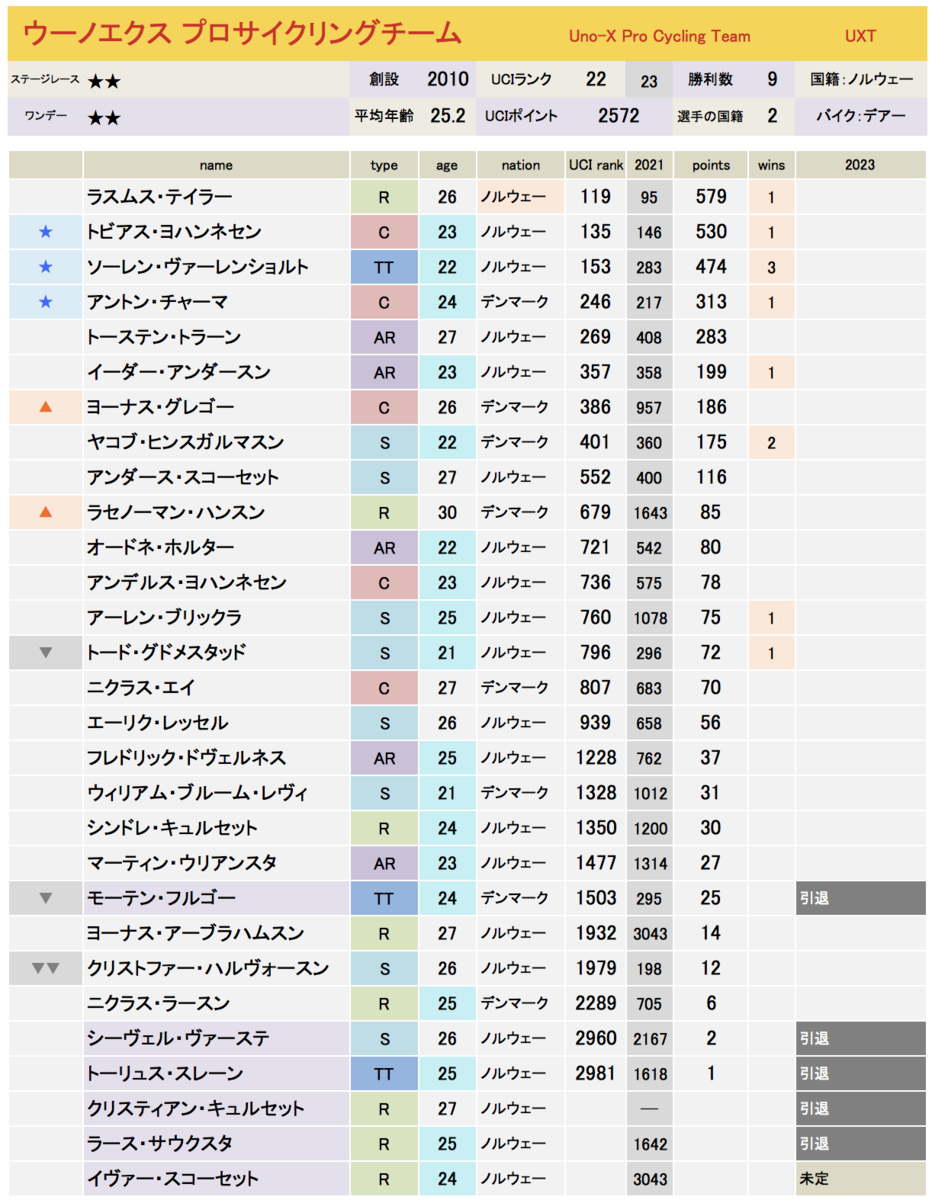Screen dimensions: 932x1200
Task: Click the rider name ウィリアム・ブルーム・レヴィ
Action: [198, 793]
